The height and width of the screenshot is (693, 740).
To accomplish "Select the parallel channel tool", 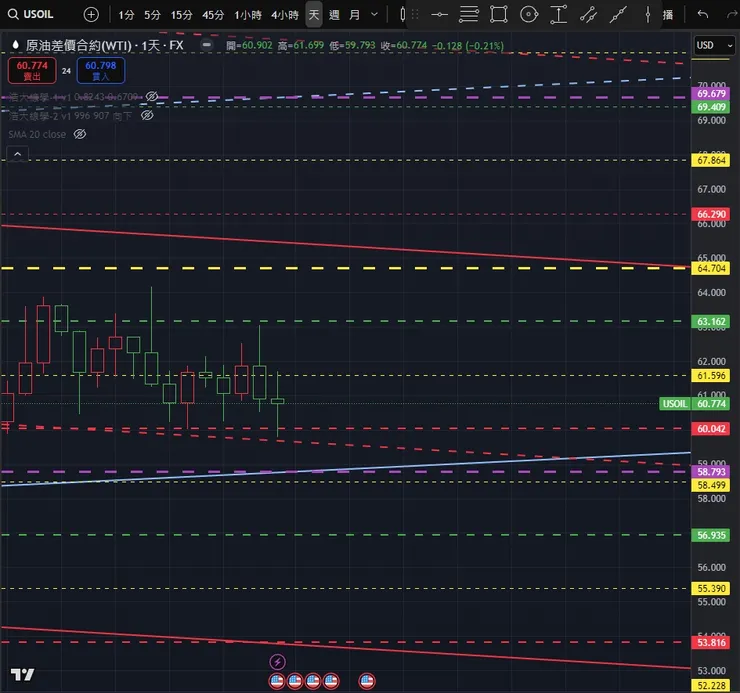I will (x=588, y=15).
